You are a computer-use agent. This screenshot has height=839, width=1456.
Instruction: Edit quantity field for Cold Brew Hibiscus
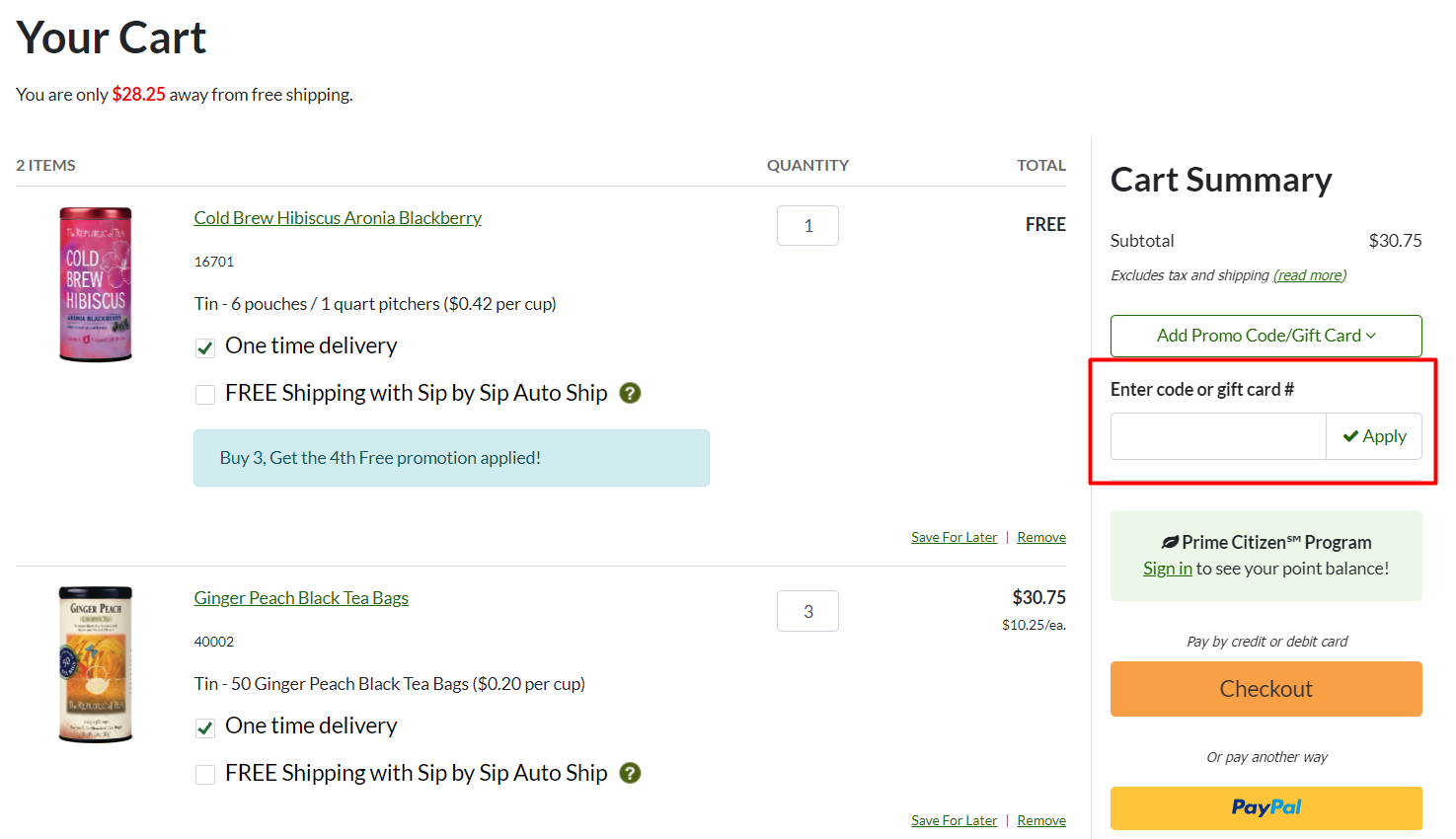(807, 225)
